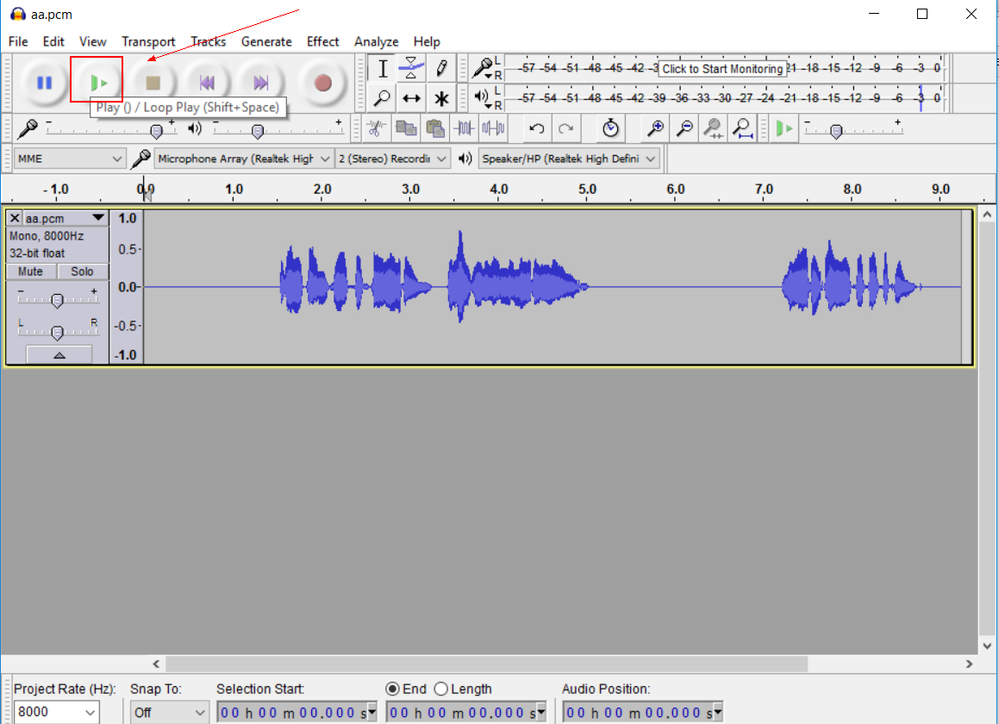
Task: Click the track gain slider
Action: coord(57,299)
